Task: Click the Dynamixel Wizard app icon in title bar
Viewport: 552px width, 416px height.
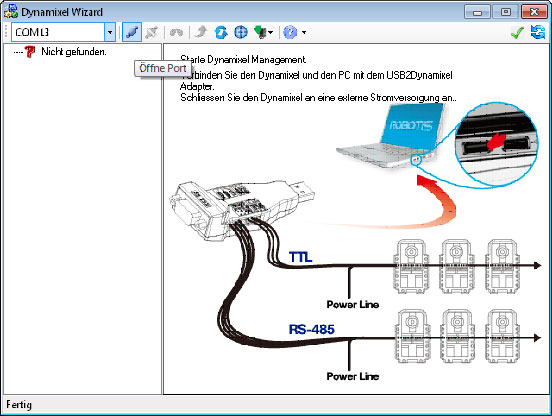Action: click(11, 12)
